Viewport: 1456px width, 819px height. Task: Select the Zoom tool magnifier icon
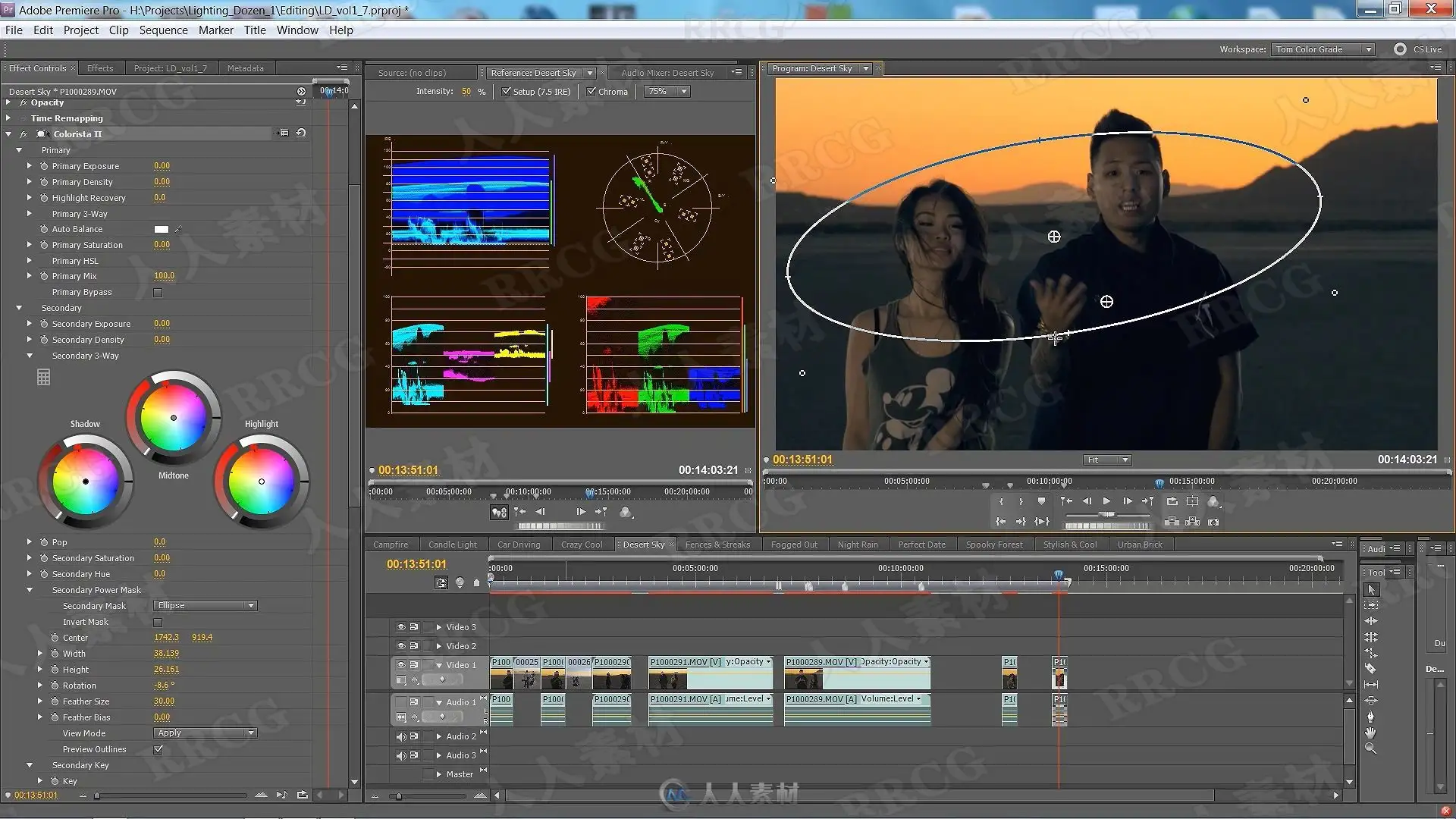pos(1370,748)
